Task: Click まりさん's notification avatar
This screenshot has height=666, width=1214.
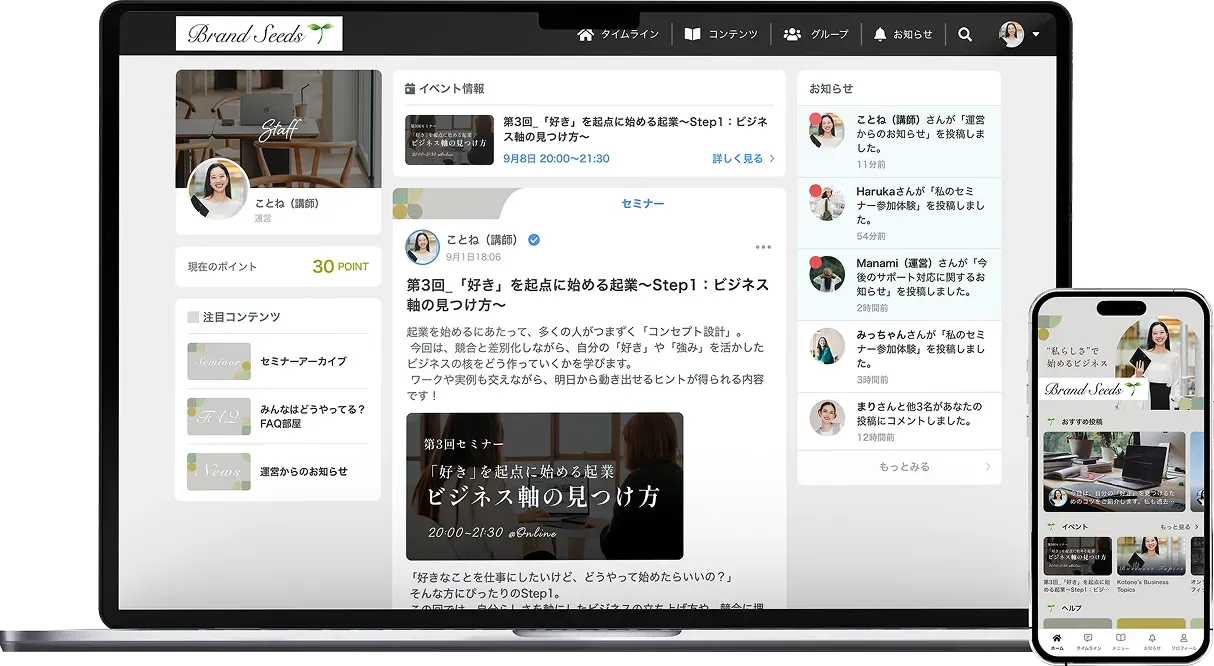Action: click(827, 417)
